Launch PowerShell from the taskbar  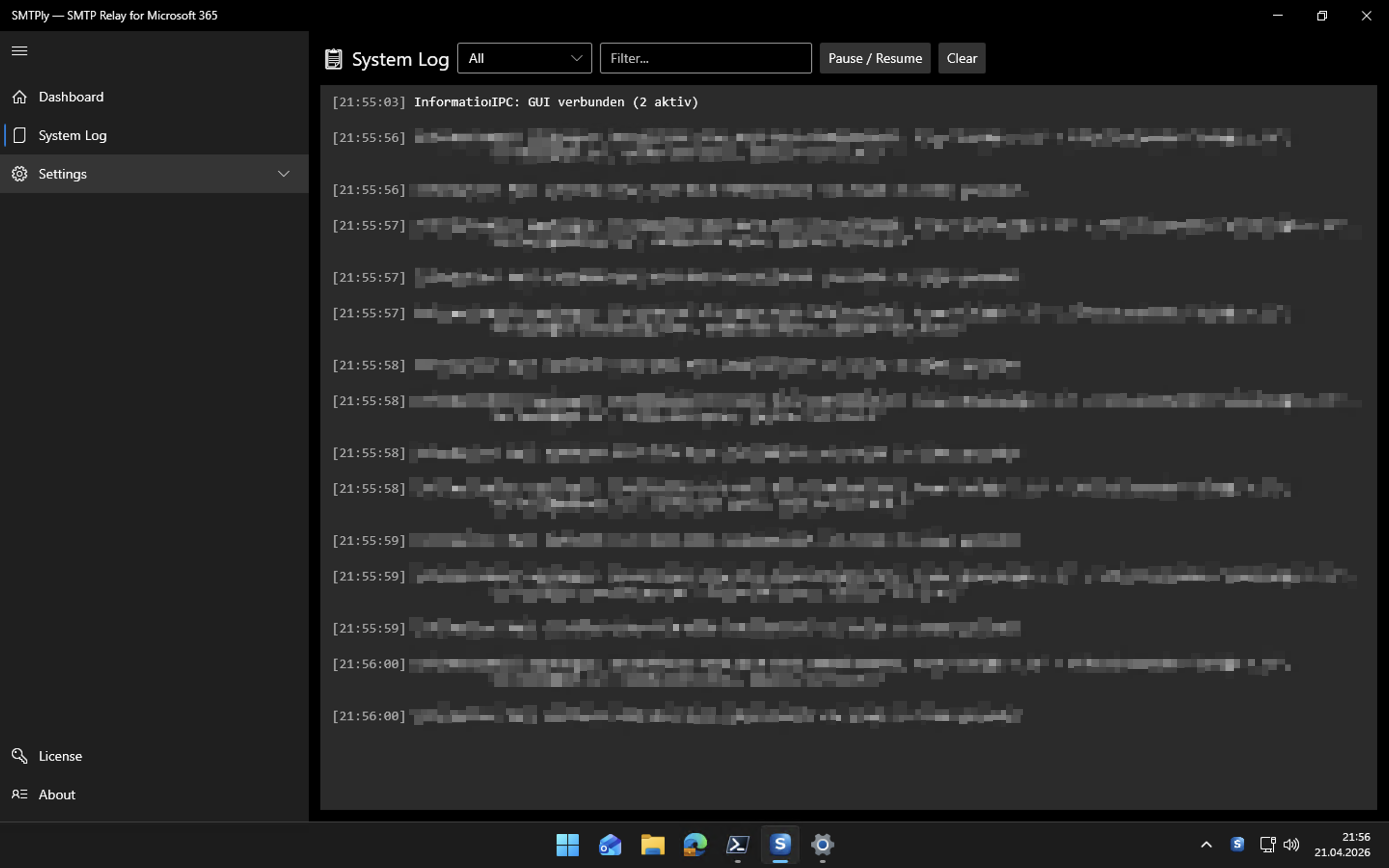point(737,844)
